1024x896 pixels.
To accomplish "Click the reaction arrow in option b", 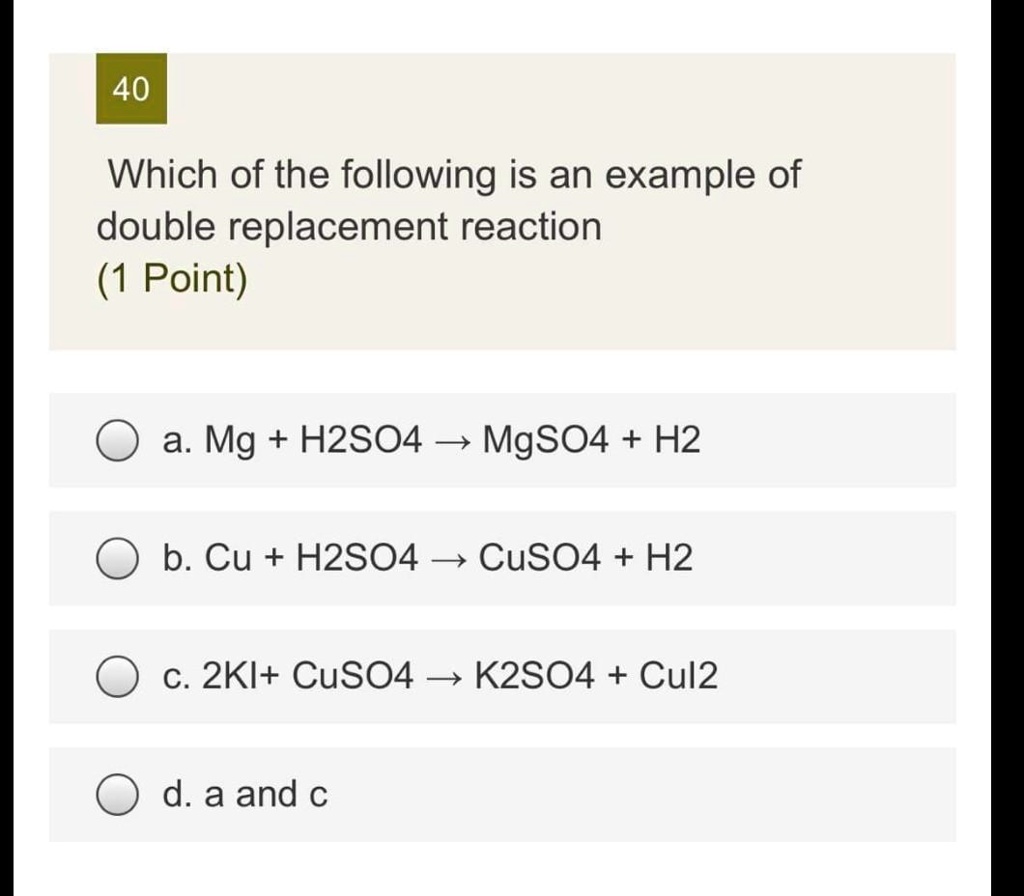I will point(448,559).
